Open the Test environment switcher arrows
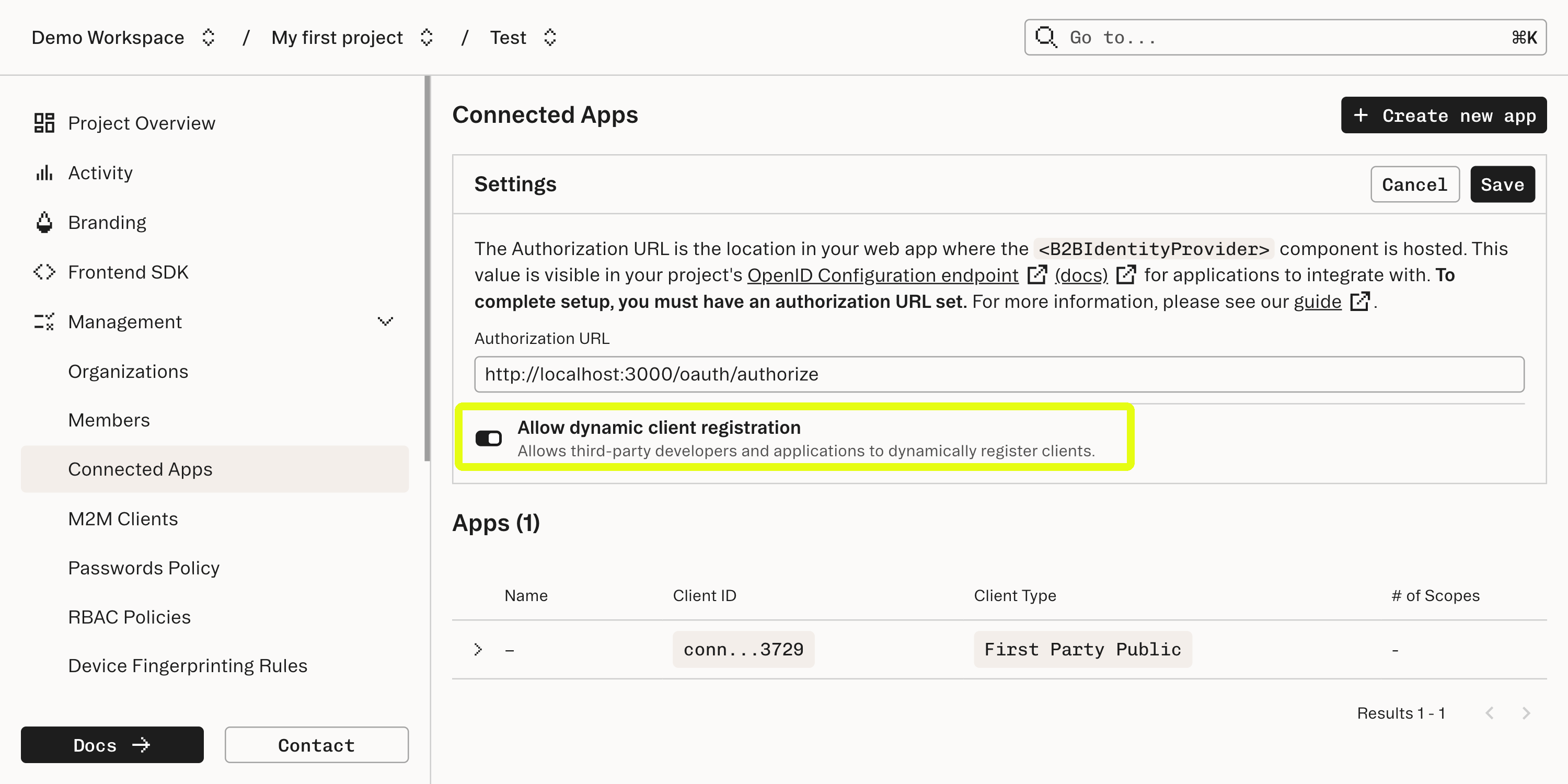1568x784 pixels. coord(550,37)
